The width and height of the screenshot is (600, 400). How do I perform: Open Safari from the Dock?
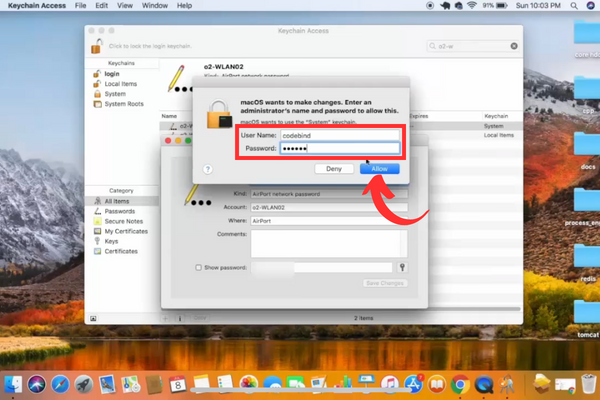60,384
